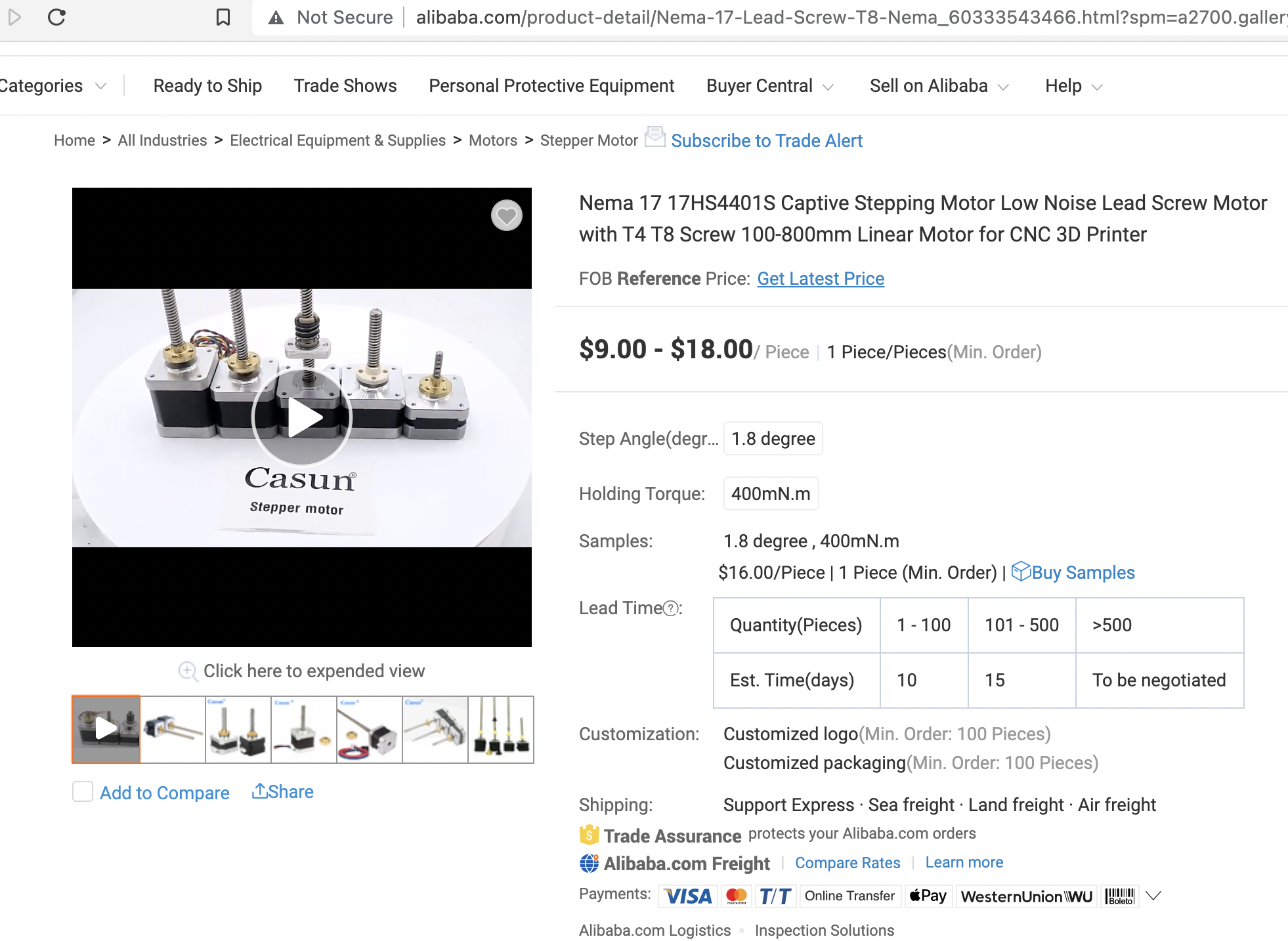Click the browser address bar URL

pos(851,18)
